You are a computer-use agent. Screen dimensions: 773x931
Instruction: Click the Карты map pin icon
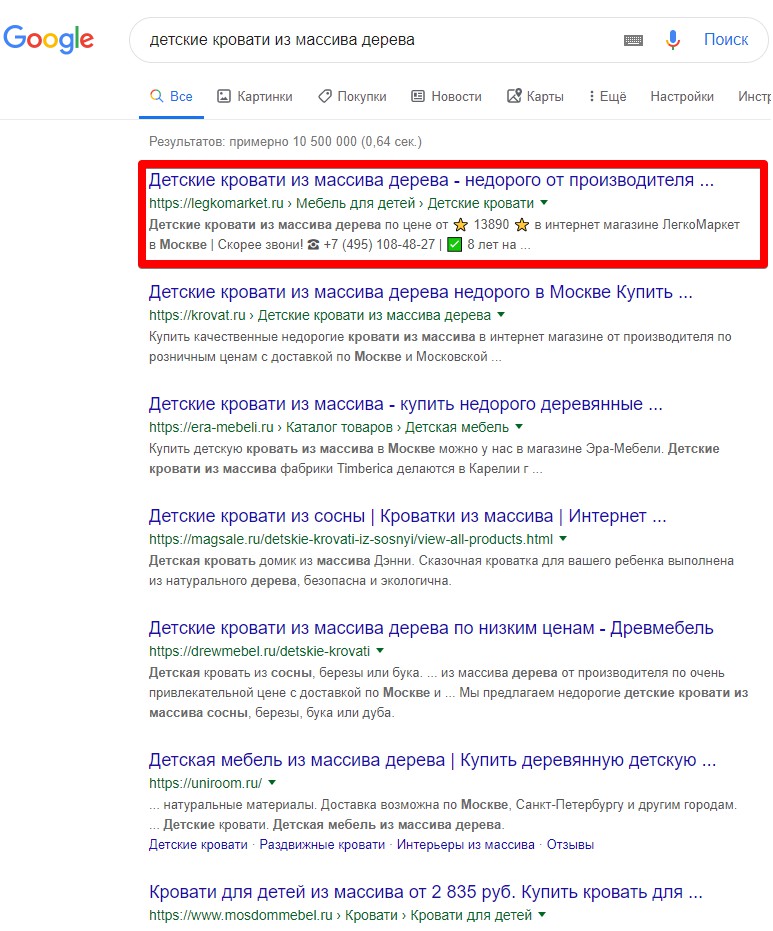pos(514,96)
